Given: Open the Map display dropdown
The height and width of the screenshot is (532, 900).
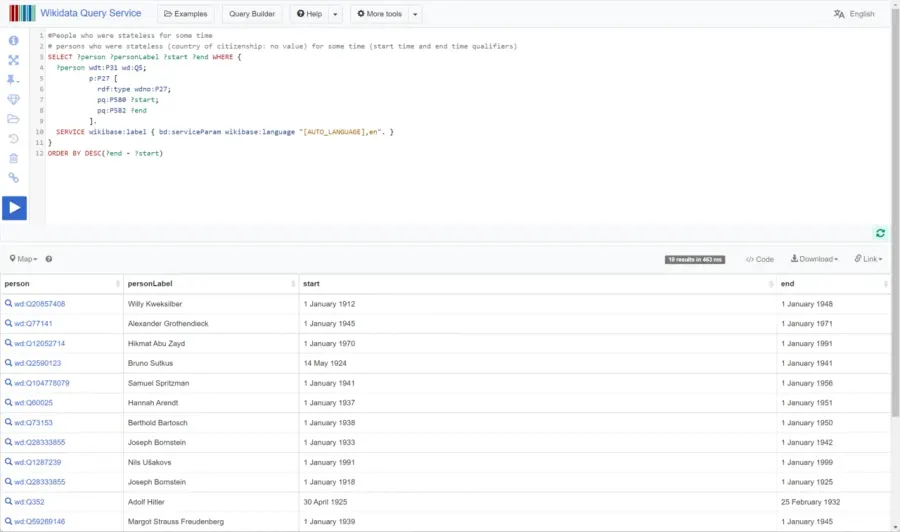Looking at the screenshot, I should [24, 259].
